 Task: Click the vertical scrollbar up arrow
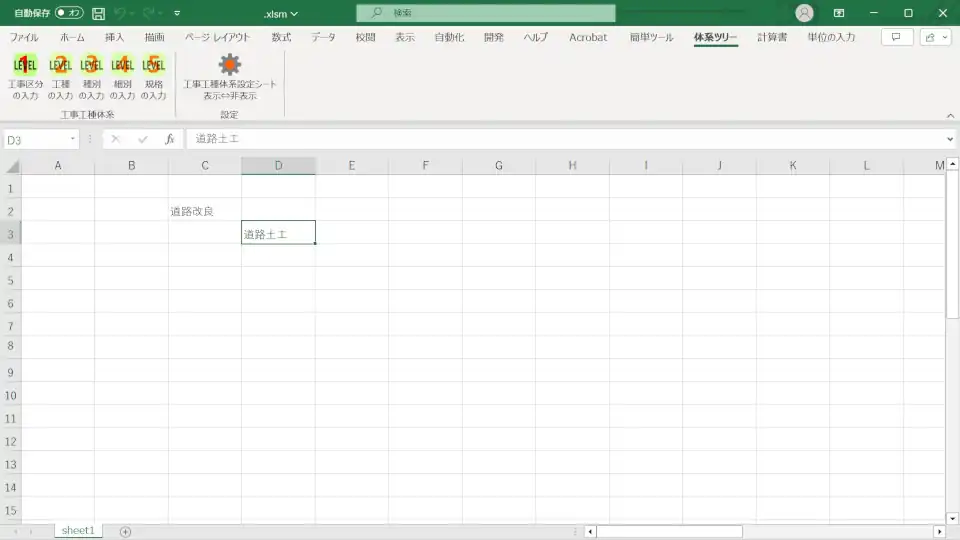tap(953, 164)
